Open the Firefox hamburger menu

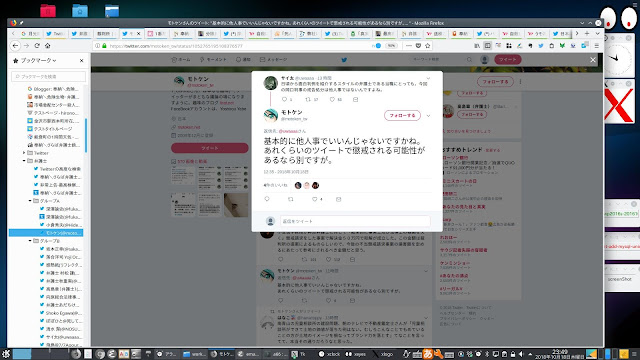[596, 46]
